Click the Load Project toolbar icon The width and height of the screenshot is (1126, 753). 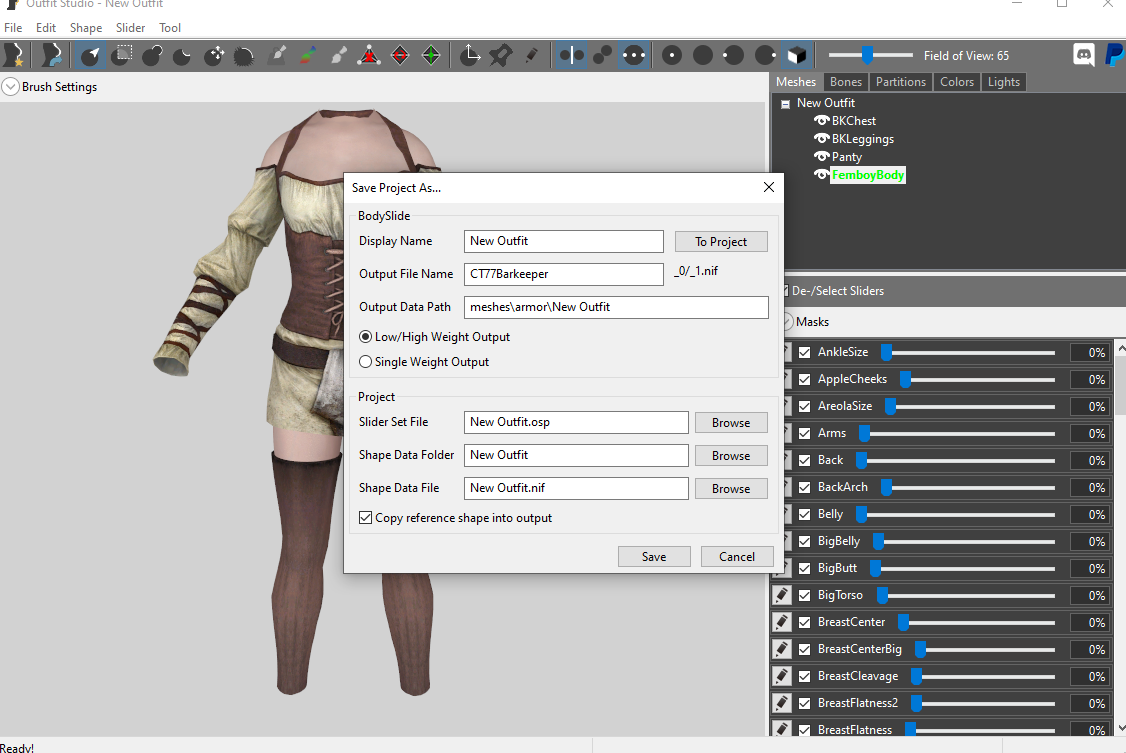tap(51, 55)
